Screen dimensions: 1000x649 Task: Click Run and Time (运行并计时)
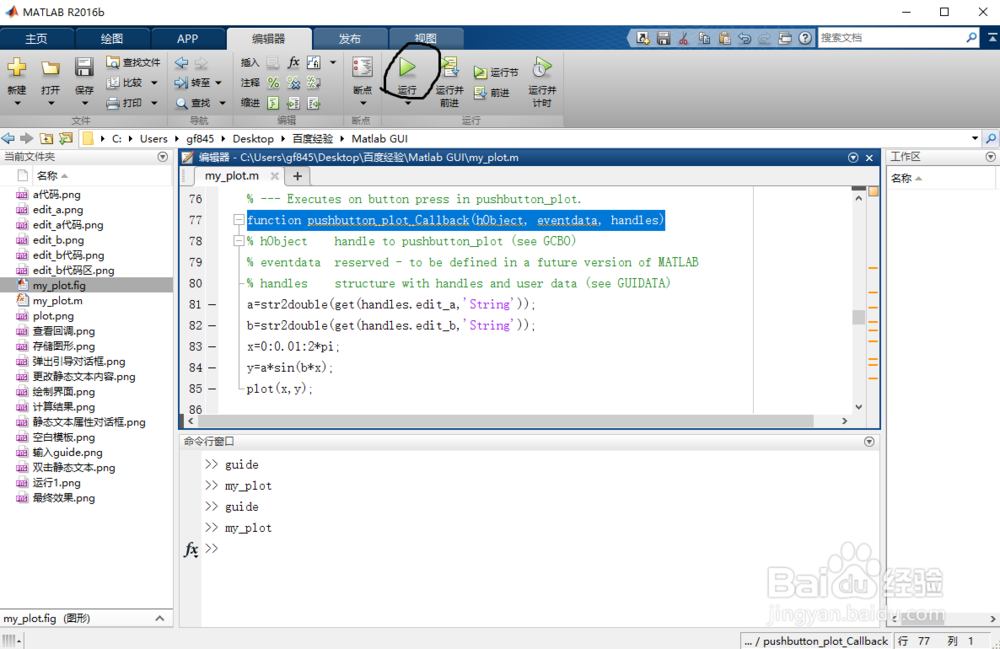click(542, 80)
